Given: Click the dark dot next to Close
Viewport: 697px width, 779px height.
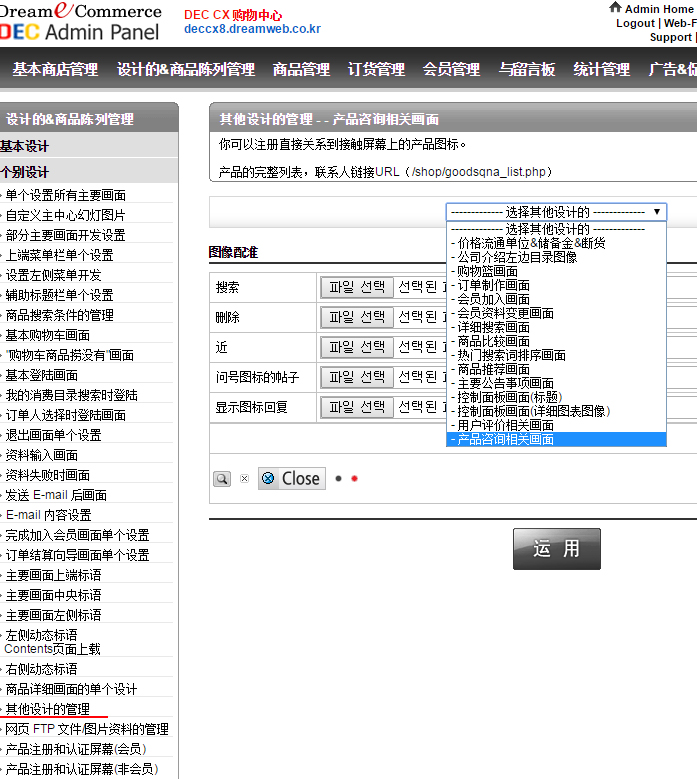Looking at the screenshot, I should pos(338,479).
